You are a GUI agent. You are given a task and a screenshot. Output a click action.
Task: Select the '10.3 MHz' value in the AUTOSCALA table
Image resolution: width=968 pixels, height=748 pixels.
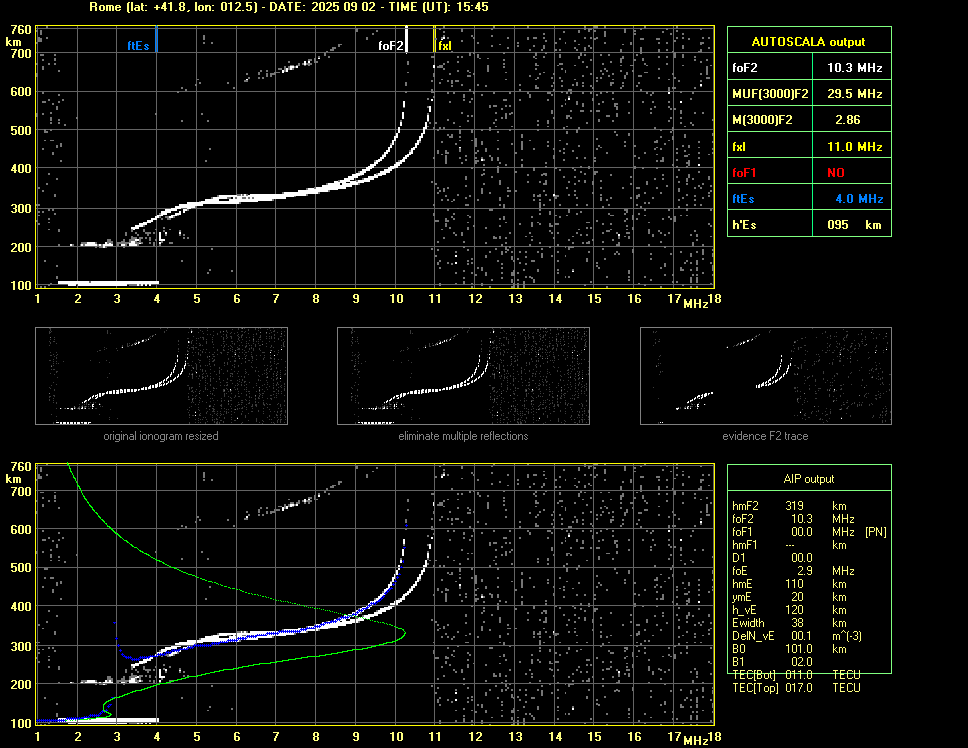pos(854,68)
